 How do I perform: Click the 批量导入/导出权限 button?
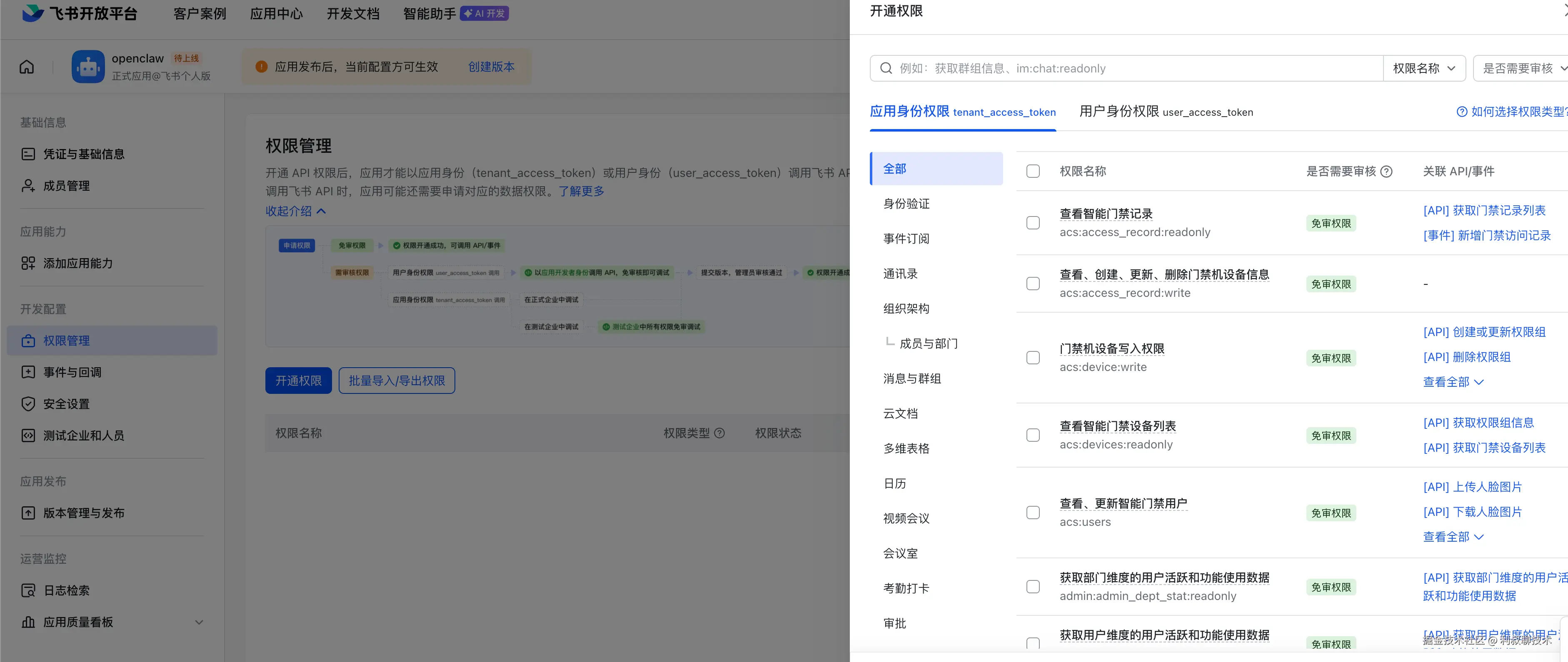click(397, 381)
